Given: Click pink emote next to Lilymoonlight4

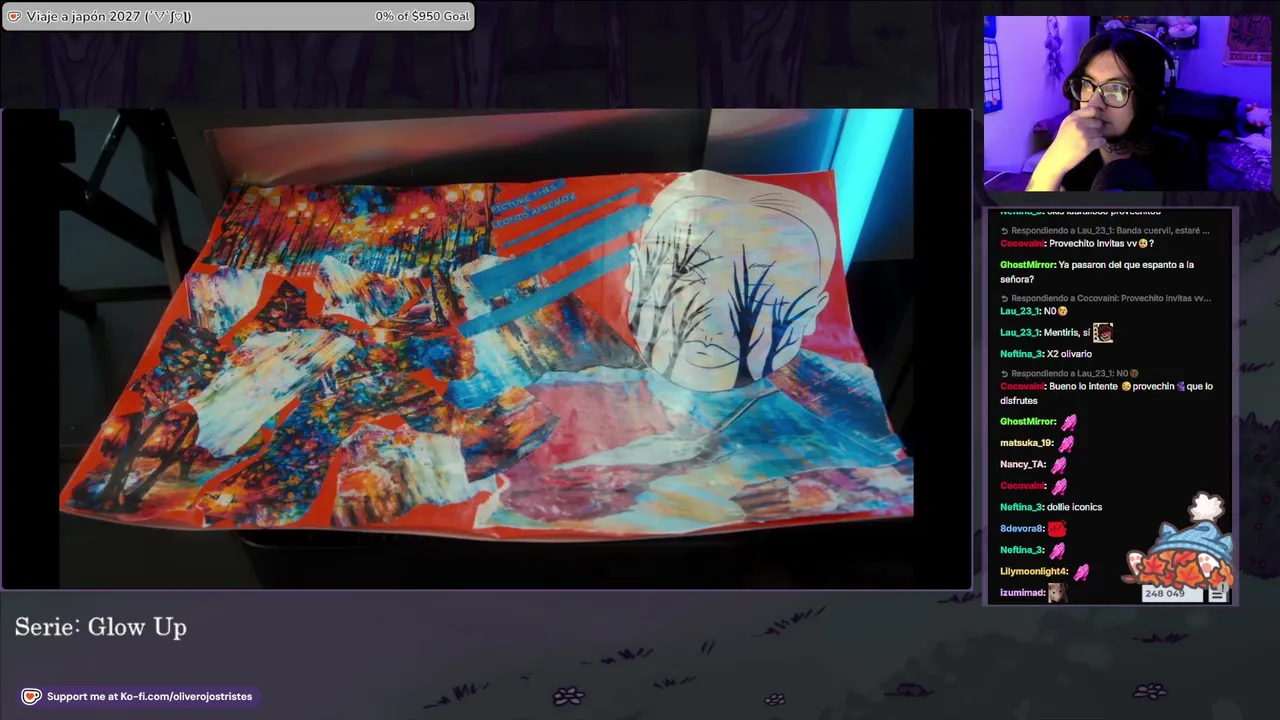Looking at the screenshot, I should (1081, 571).
